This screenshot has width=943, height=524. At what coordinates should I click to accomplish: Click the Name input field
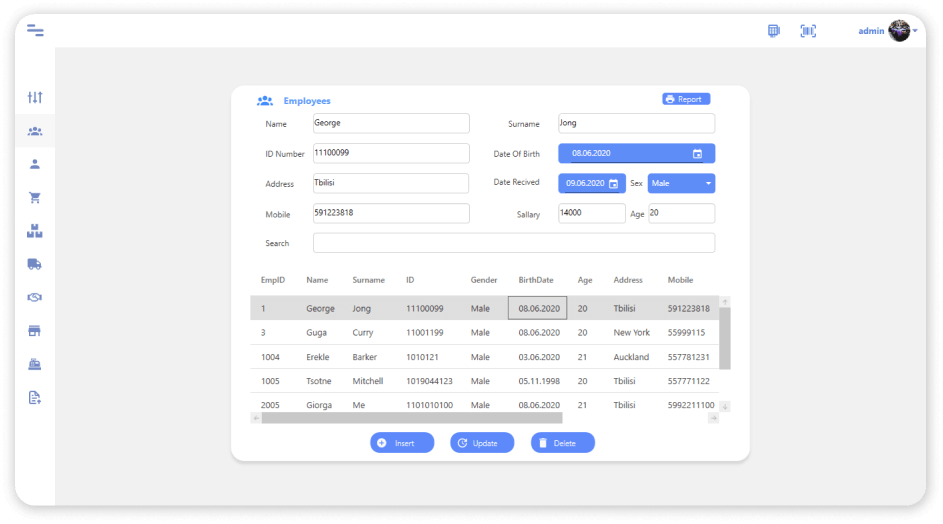[x=391, y=123]
